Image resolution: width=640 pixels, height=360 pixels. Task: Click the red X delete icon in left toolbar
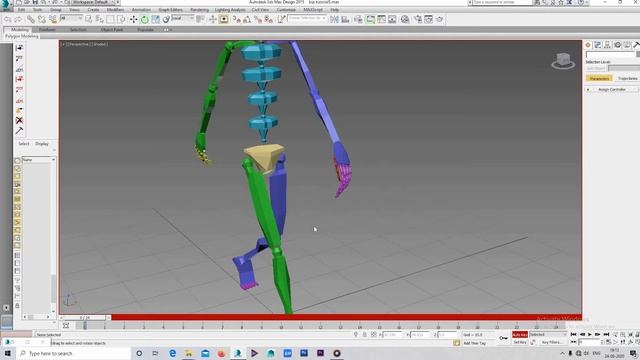point(19,120)
